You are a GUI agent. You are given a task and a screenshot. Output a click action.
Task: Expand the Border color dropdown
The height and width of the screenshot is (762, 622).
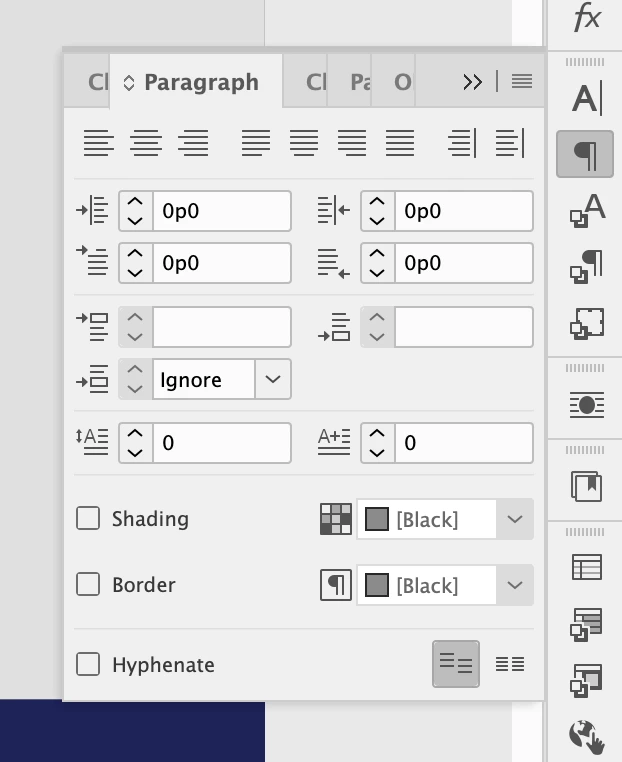(x=514, y=586)
